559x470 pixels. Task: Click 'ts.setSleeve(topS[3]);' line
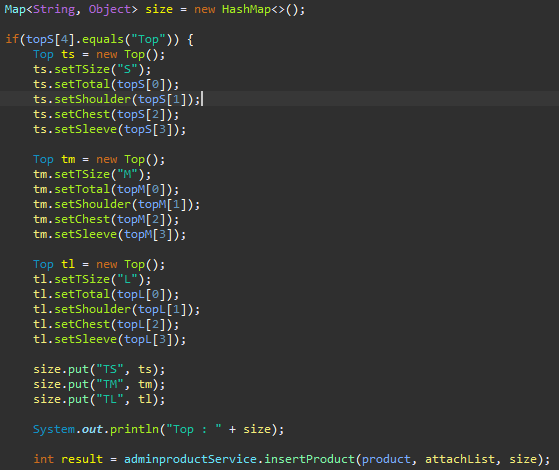pos(110,129)
